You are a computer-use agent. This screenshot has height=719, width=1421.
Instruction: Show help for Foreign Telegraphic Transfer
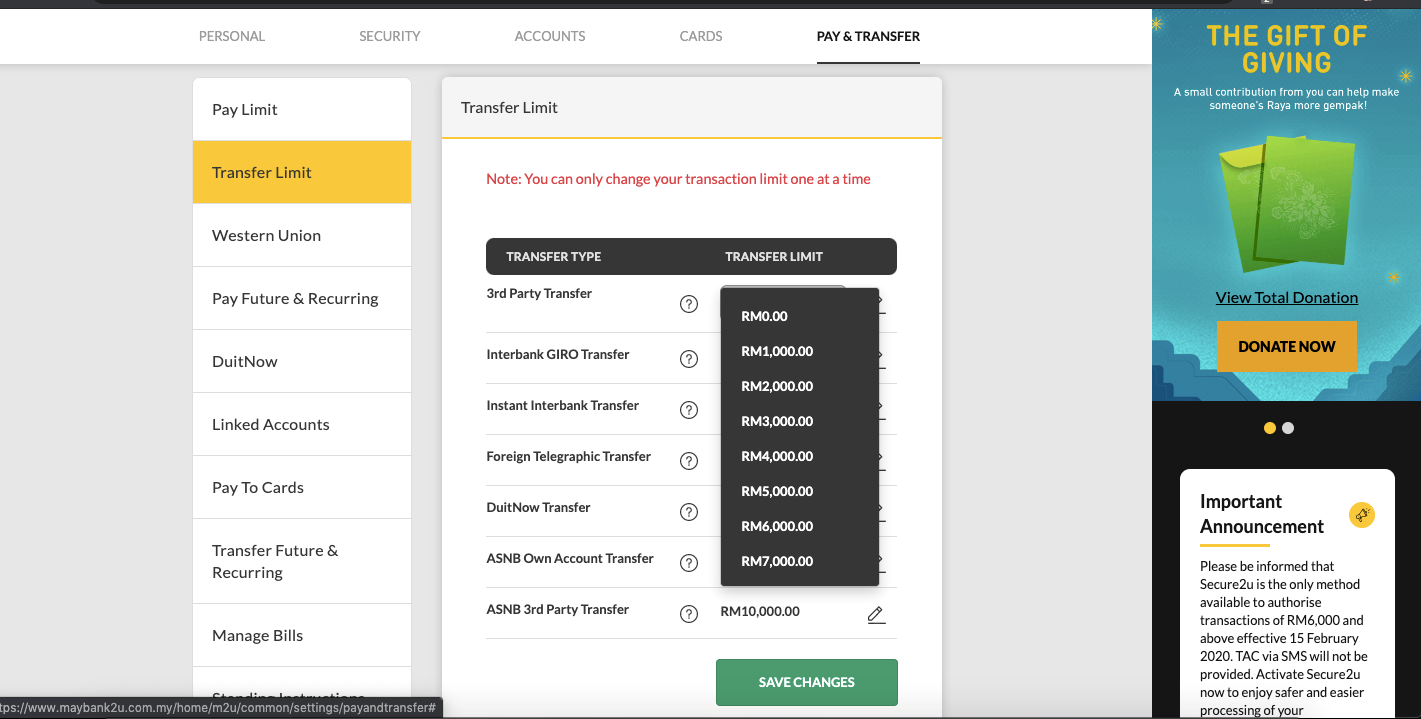point(689,460)
